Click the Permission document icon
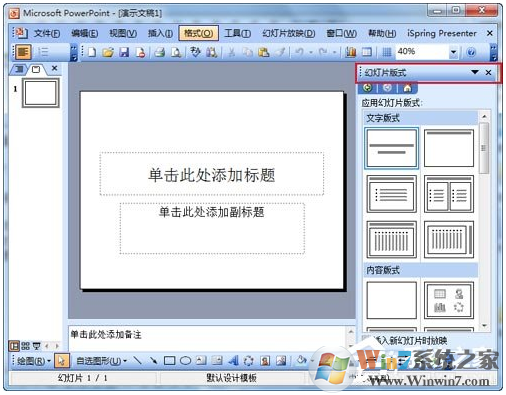The image size is (506, 395). (x=140, y=52)
